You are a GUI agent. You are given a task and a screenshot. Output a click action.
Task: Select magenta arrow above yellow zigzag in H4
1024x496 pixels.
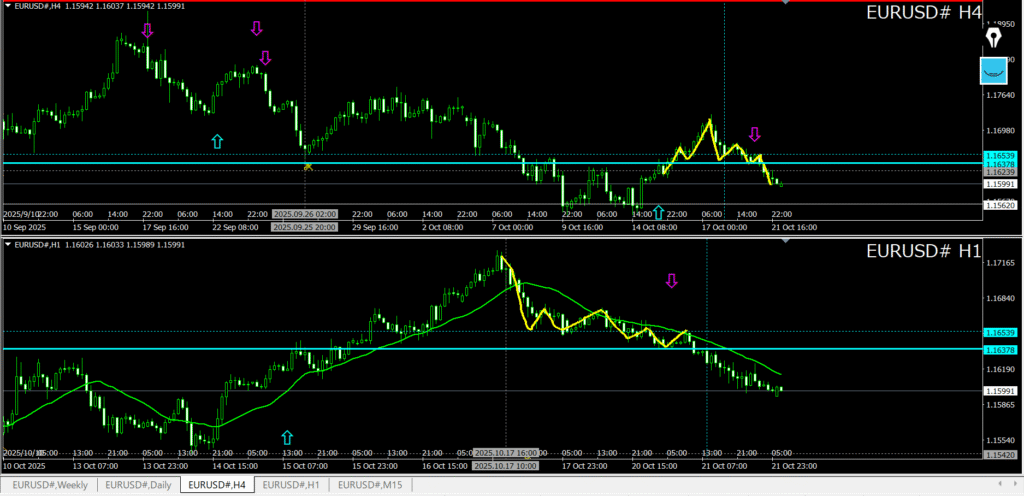coord(755,134)
